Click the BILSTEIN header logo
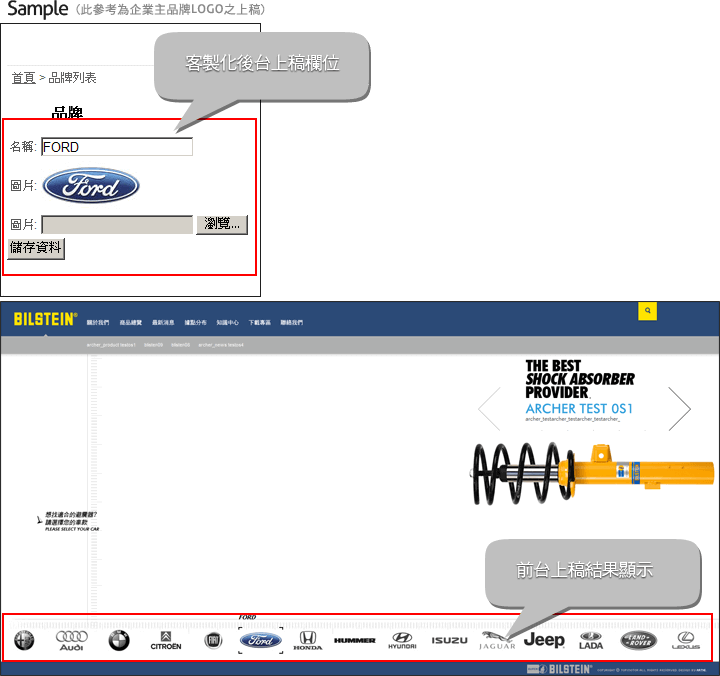Viewport: 720px width, 676px height. click(x=45, y=319)
